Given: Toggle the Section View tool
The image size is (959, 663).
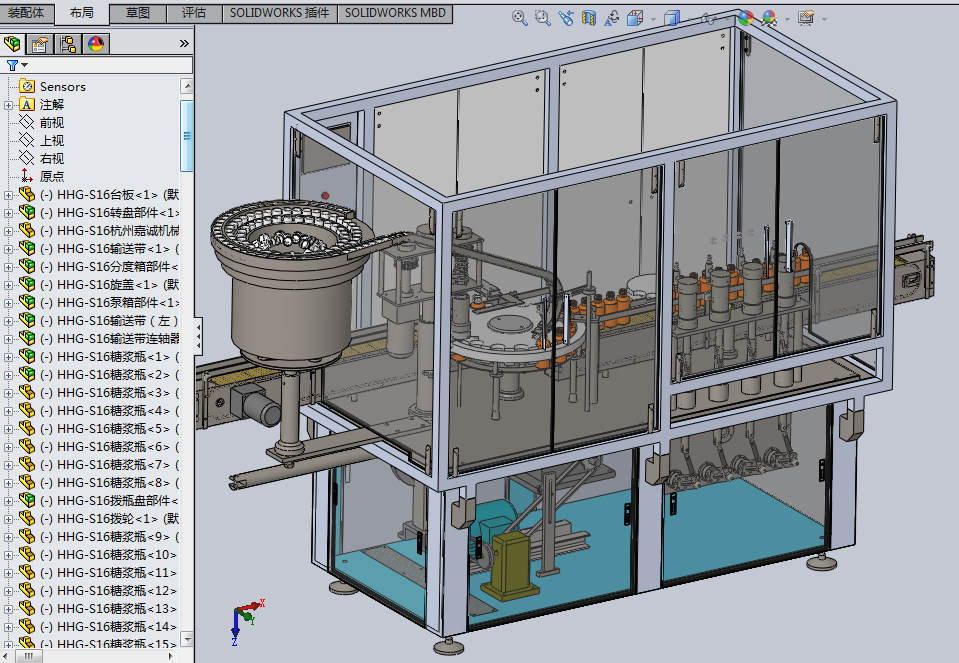Looking at the screenshot, I should [588, 18].
